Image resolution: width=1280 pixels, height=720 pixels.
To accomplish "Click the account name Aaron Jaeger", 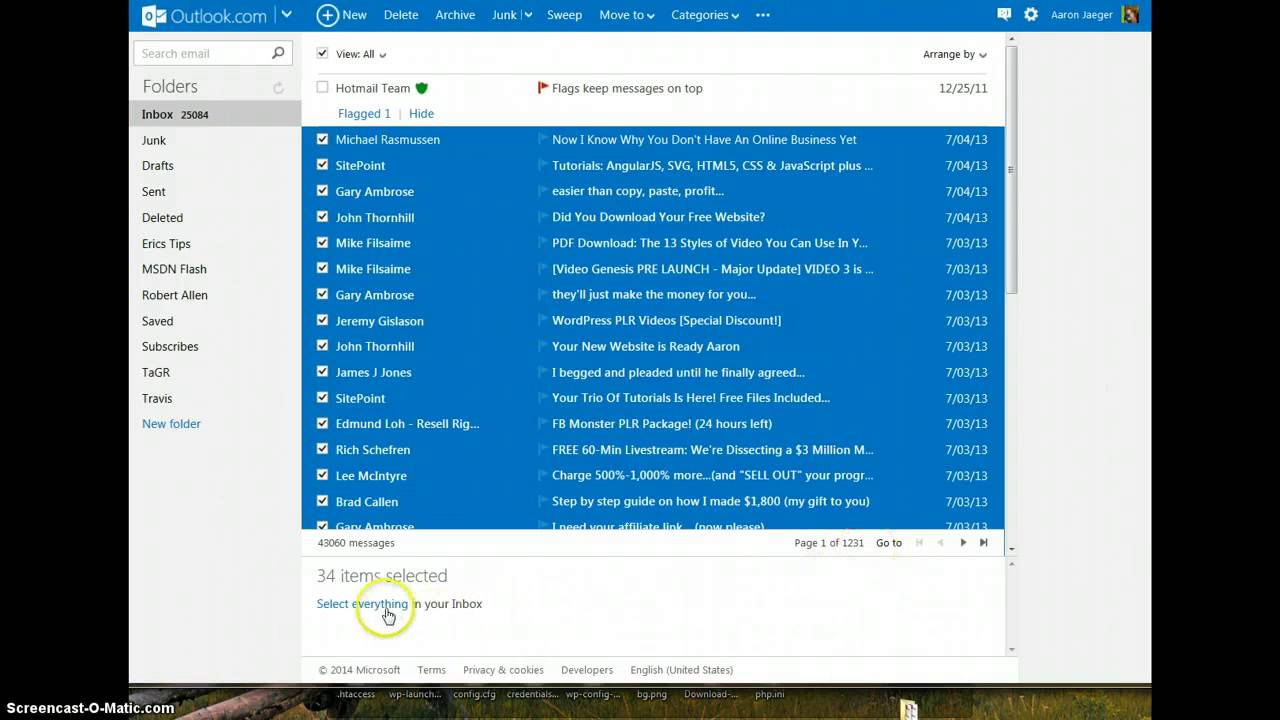I will point(1081,15).
